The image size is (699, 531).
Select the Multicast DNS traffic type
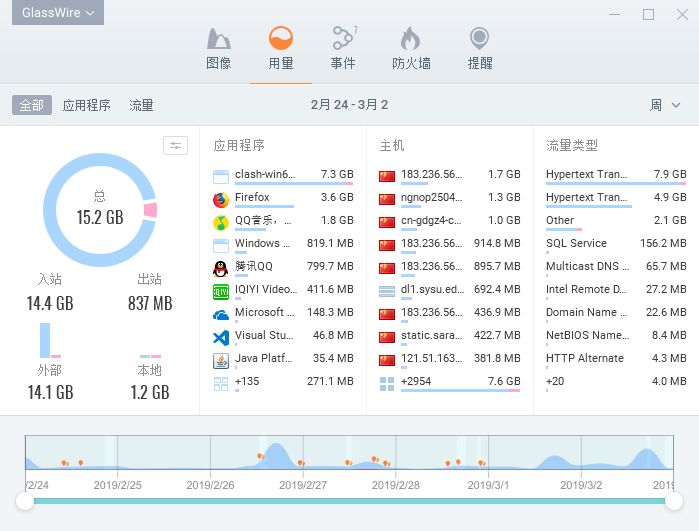[616, 268]
